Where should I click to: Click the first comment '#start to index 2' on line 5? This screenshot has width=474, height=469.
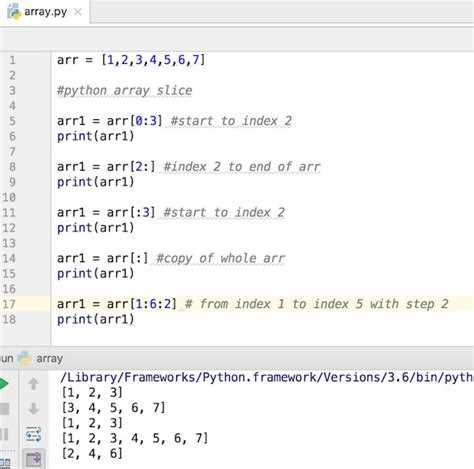tap(231, 121)
